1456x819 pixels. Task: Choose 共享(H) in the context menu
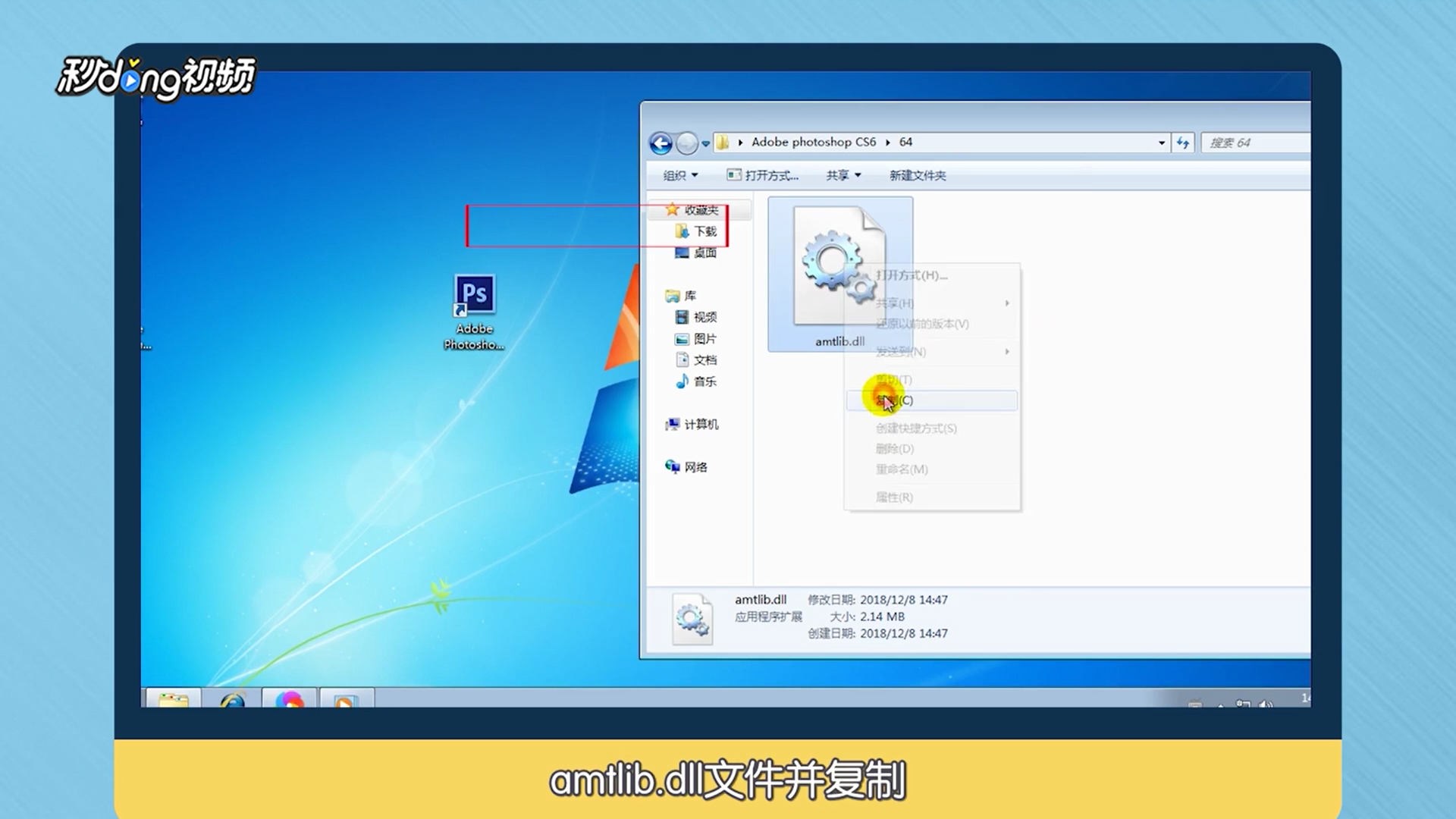(932, 303)
